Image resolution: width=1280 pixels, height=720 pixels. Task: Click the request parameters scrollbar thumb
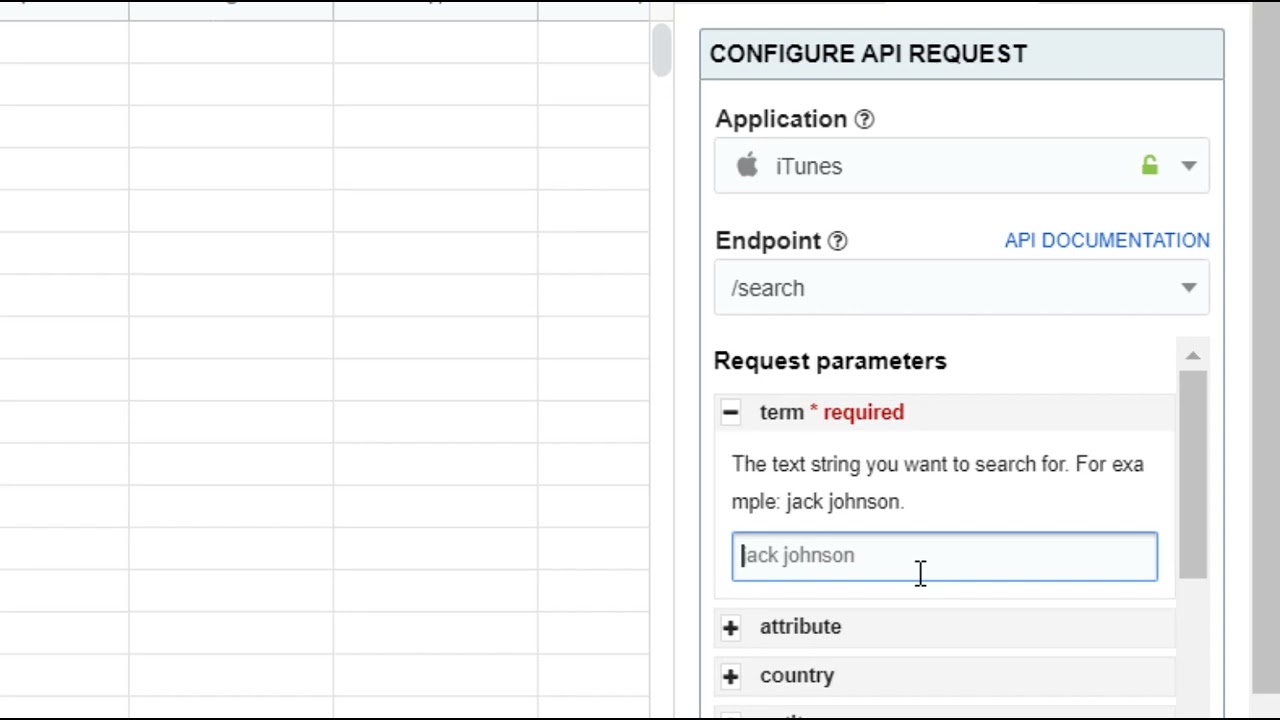(1193, 474)
